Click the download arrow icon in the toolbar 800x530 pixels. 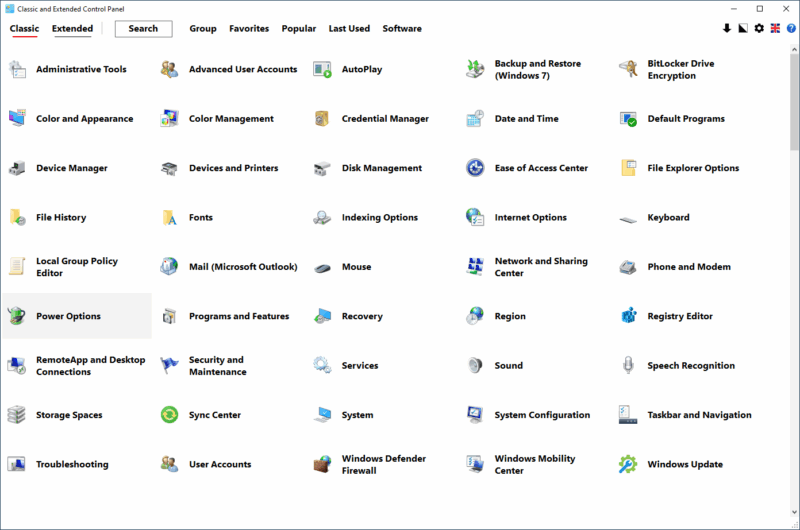pos(727,28)
